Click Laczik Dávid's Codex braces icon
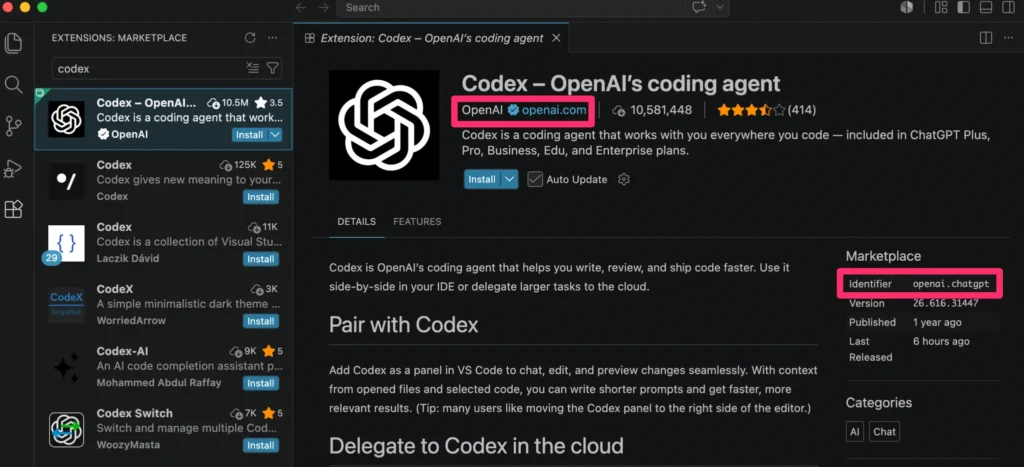Screen dimensions: 1024x467 67,244
